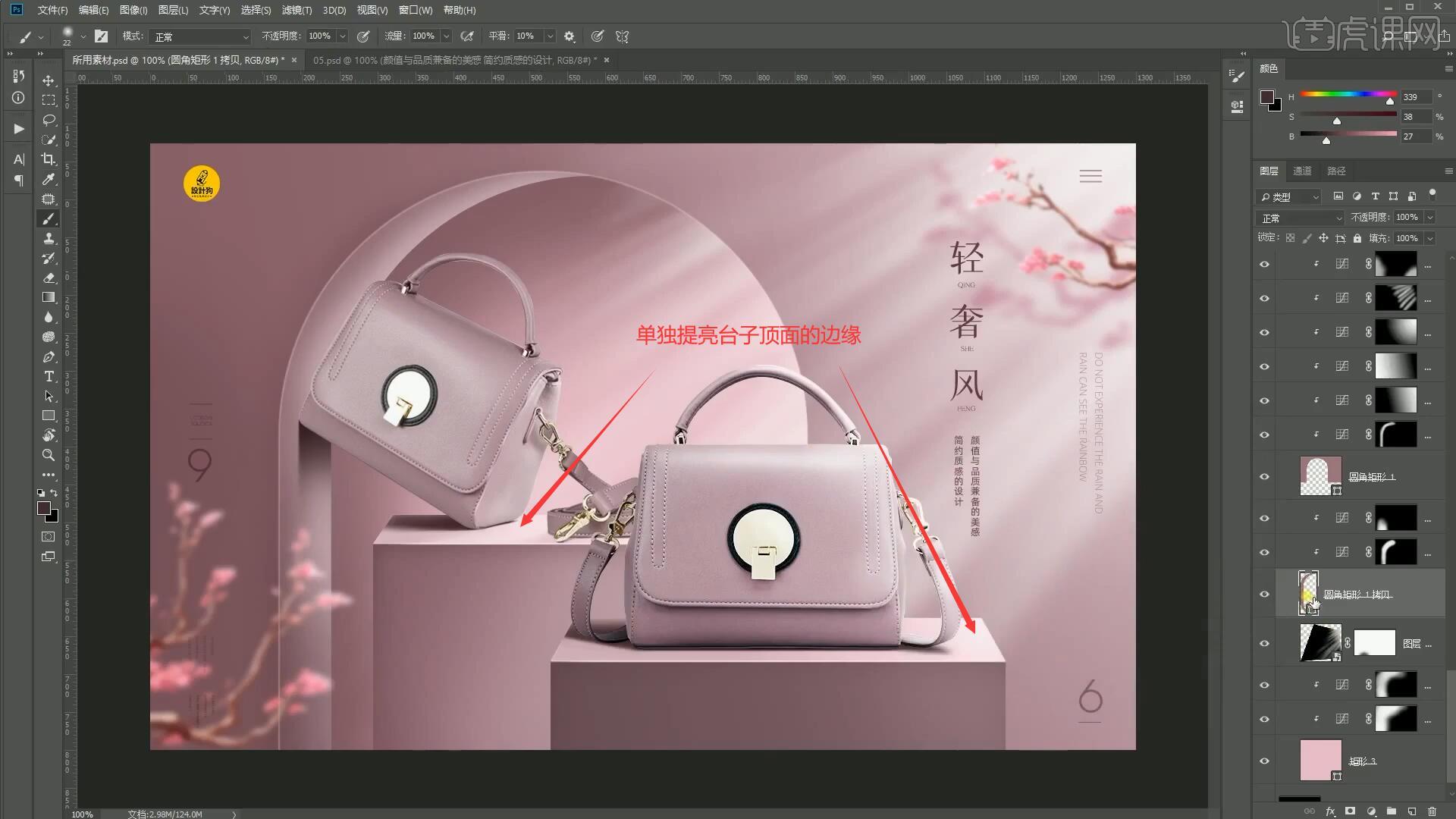Image resolution: width=1456 pixels, height=819 pixels.
Task: Select the Gradient tool
Action: pyautogui.click(x=49, y=297)
